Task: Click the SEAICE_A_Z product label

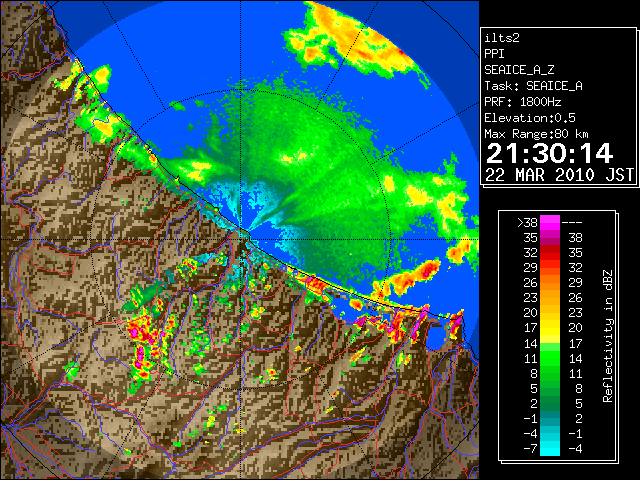Action: click(519, 70)
